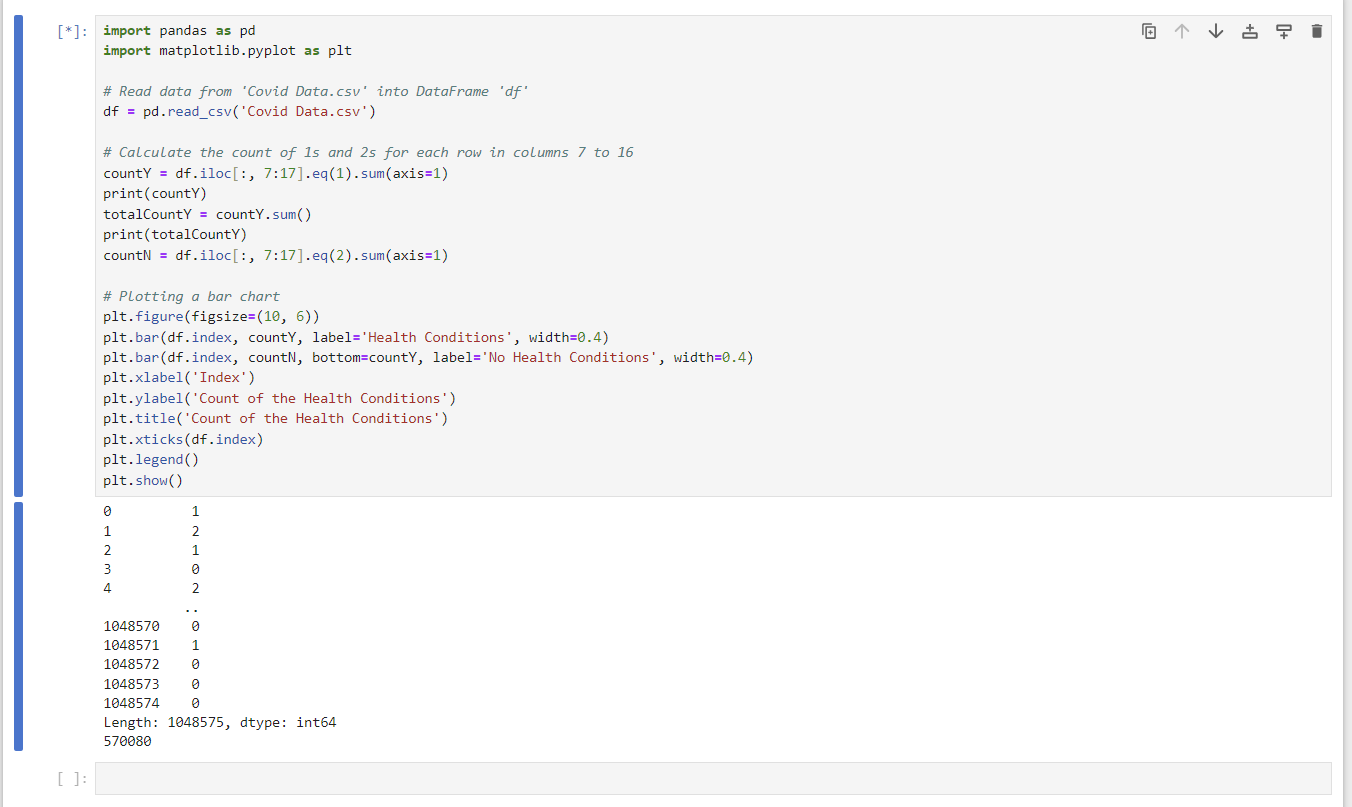Click the '# Calculate the count of 1s' comment

[x=368, y=152]
